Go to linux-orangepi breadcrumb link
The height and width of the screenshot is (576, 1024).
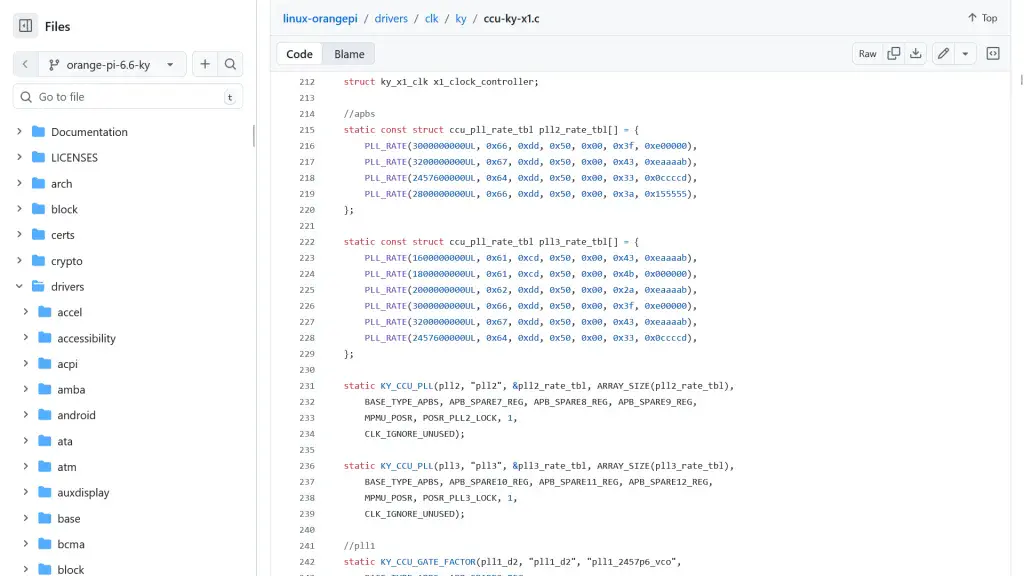pyautogui.click(x=317, y=18)
